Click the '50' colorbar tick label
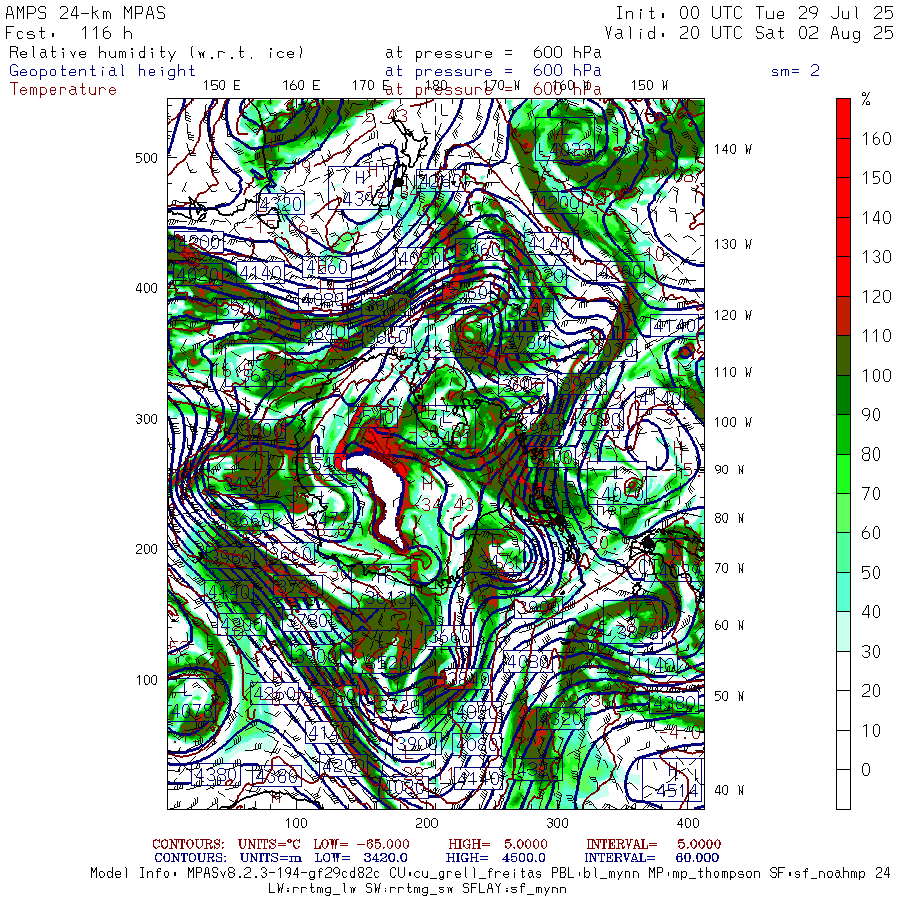900x900 pixels. (871, 573)
